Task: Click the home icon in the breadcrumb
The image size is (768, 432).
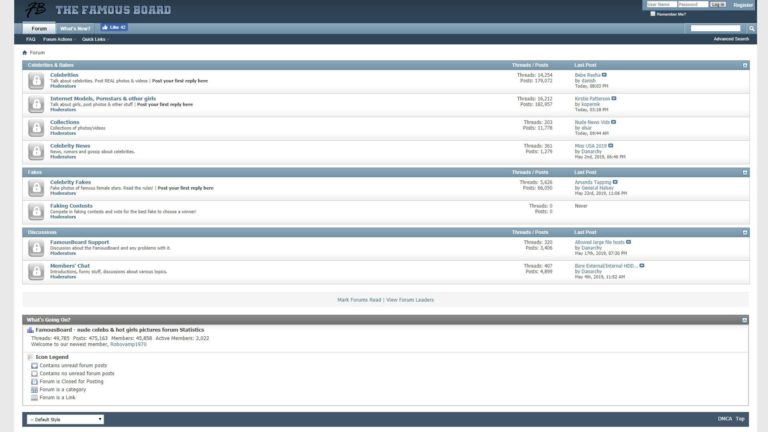Action: point(25,53)
